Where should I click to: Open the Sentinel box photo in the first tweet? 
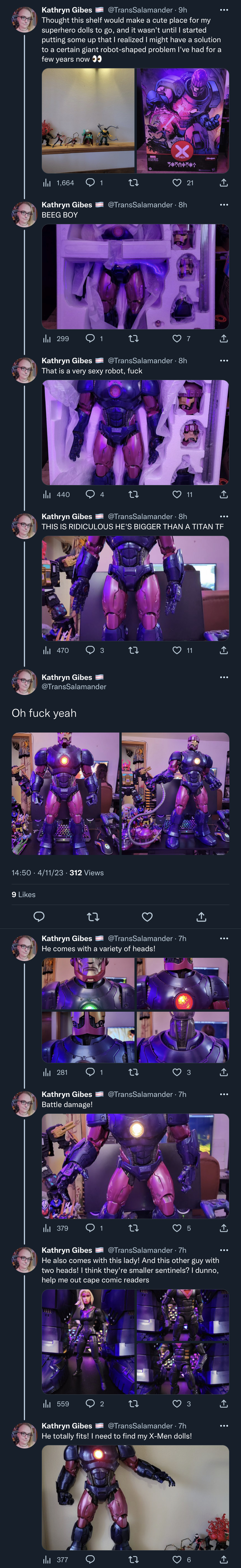pyautogui.click(x=182, y=120)
